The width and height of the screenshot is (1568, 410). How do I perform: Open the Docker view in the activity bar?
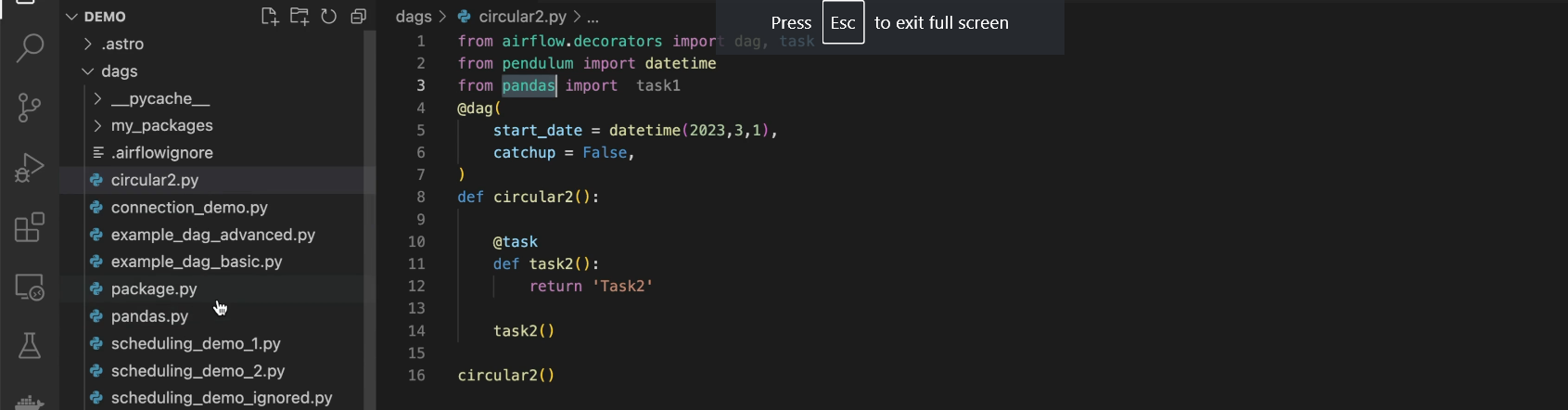(x=30, y=402)
